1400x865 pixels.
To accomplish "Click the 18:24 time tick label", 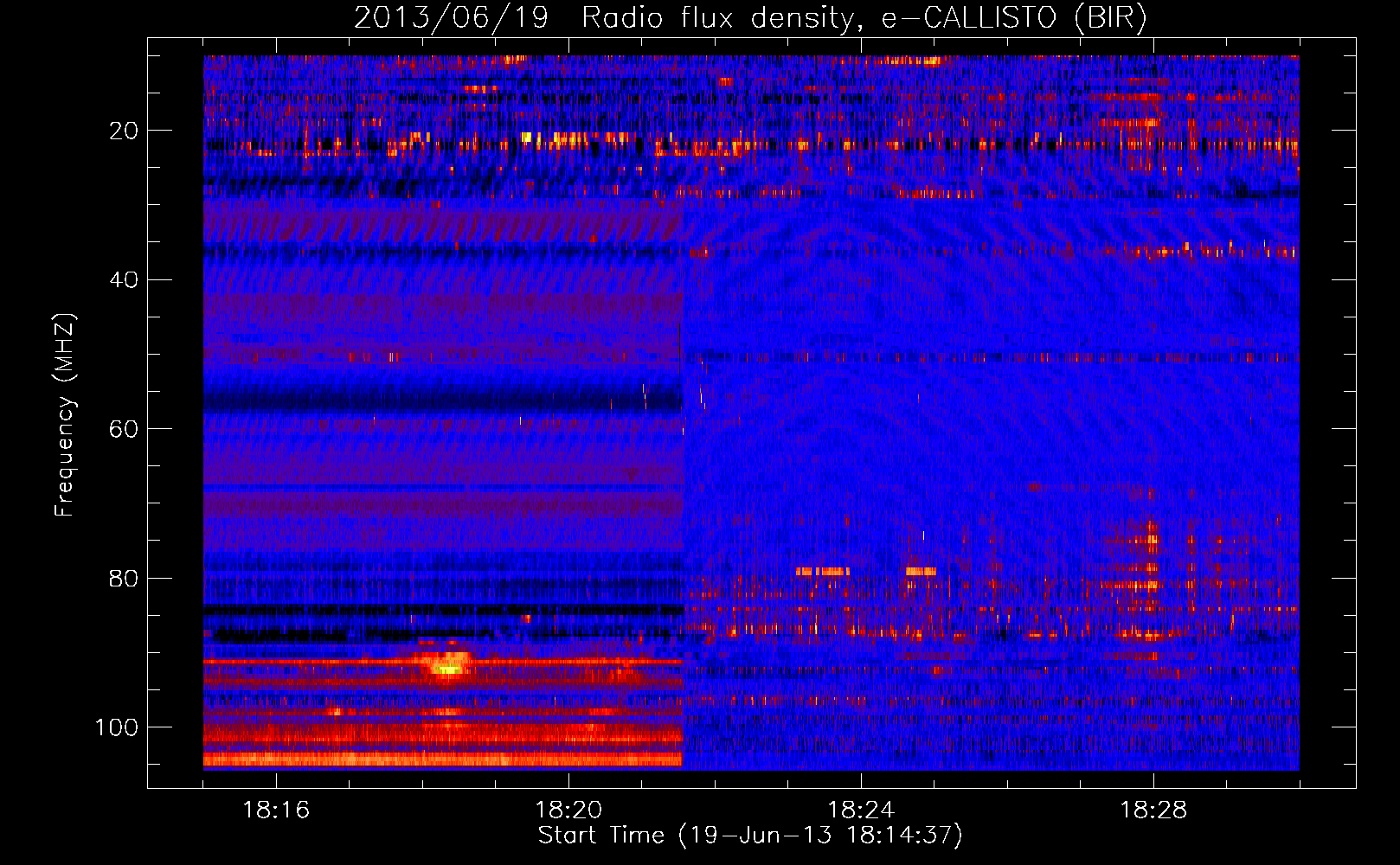I will point(861,811).
